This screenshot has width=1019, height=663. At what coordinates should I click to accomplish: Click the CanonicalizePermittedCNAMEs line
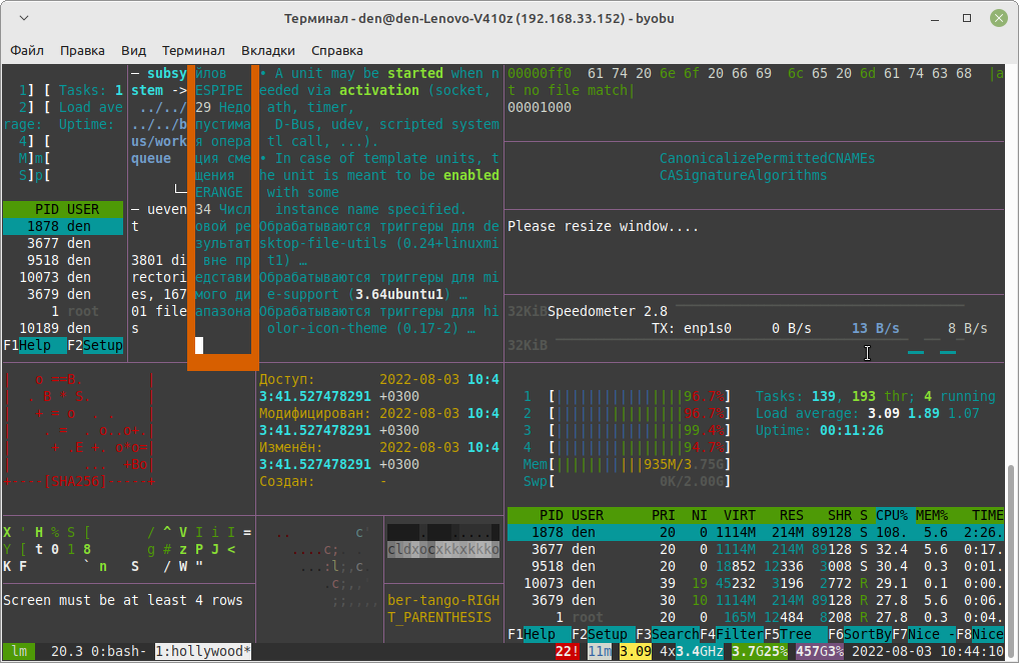(x=767, y=158)
